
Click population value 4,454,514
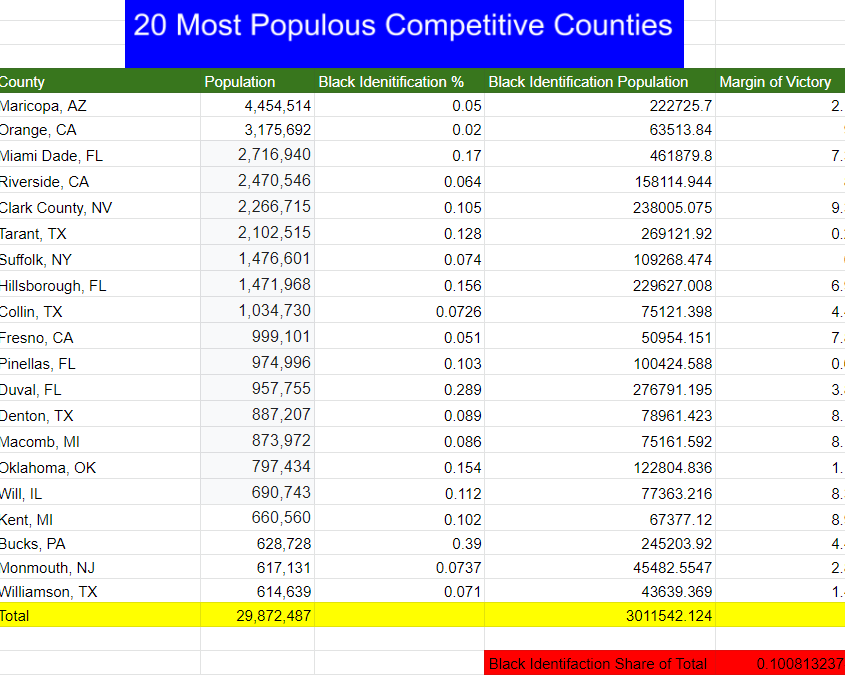pos(258,105)
